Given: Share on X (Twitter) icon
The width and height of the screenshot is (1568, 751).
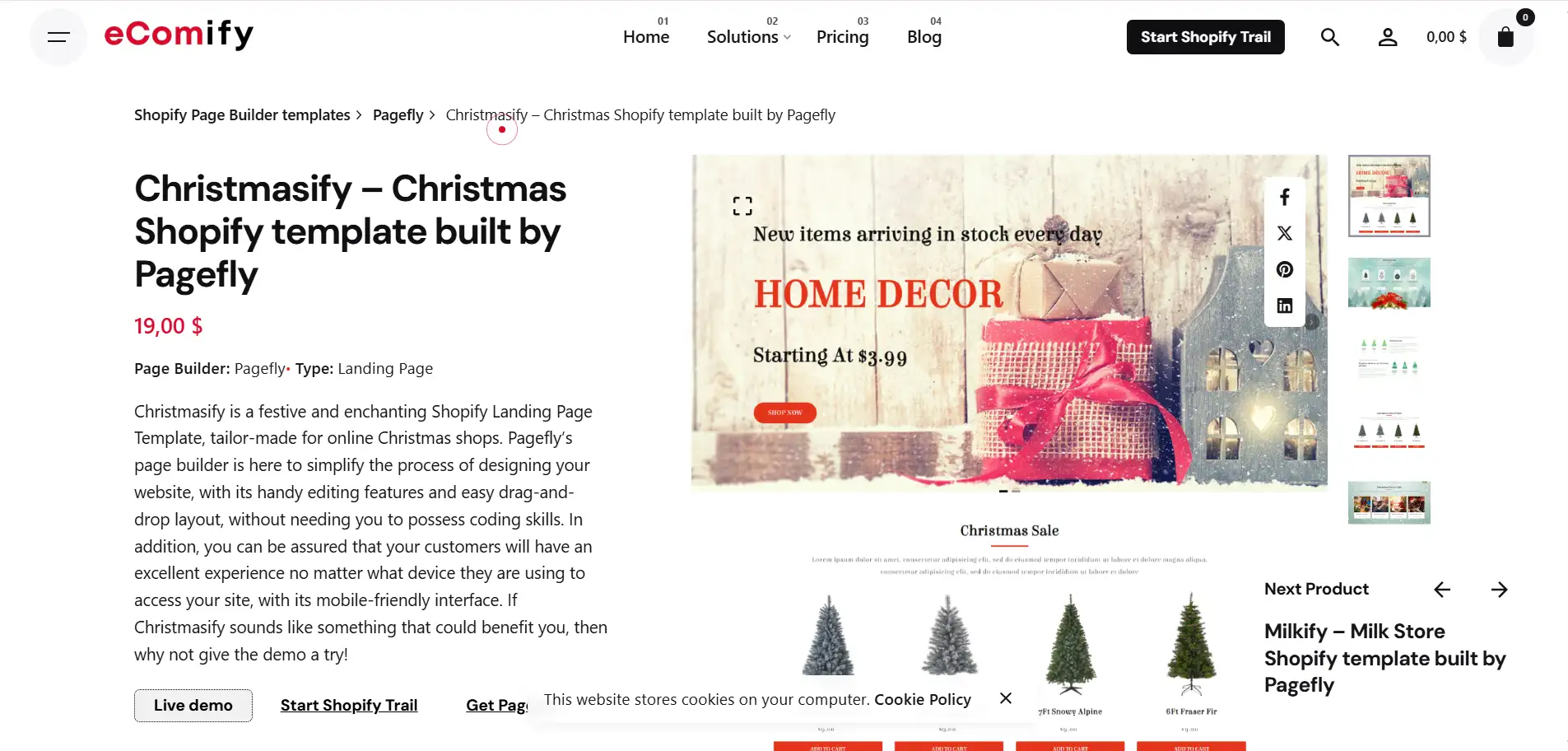Looking at the screenshot, I should click(x=1285, y=233).
